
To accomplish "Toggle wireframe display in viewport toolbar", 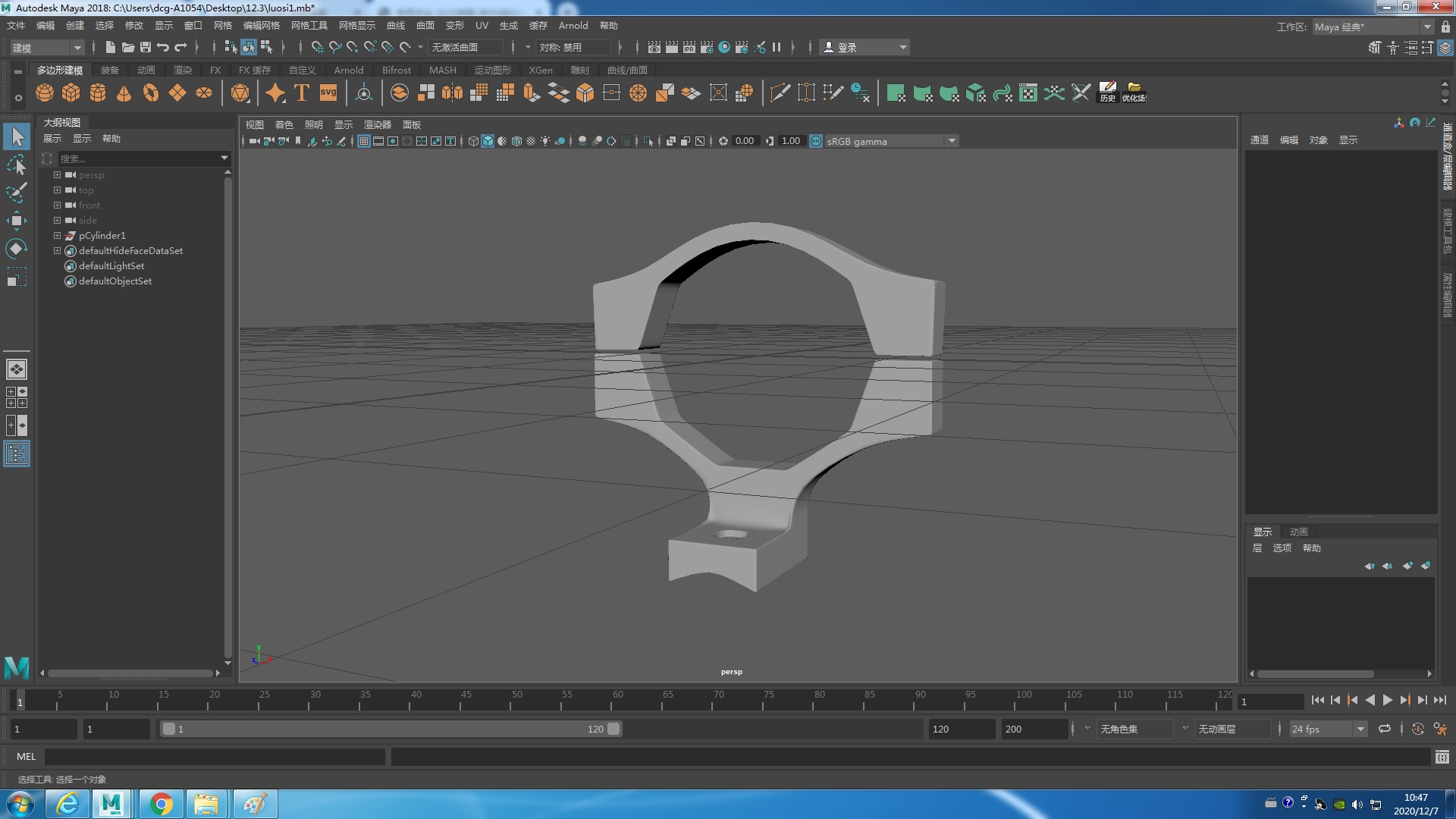I will (x=473, y=141).
